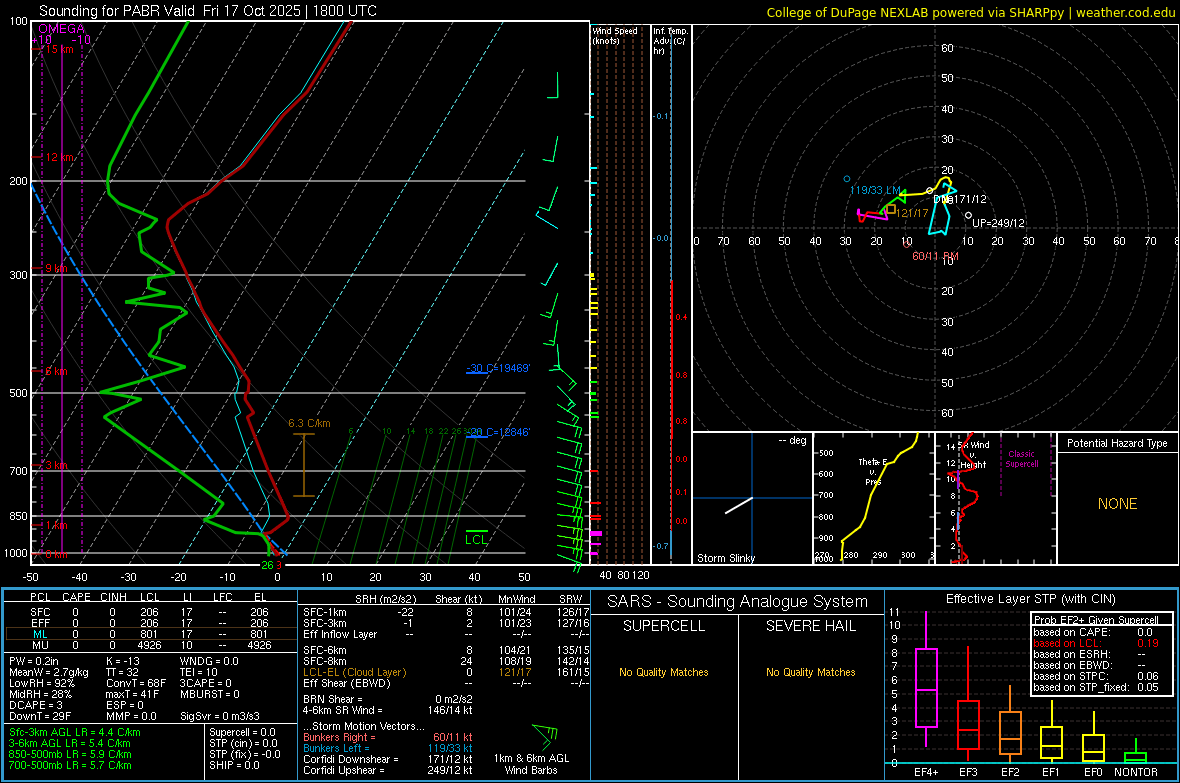Click the LowRH = 92% value

pyautogui.click(x=42, y=683)
